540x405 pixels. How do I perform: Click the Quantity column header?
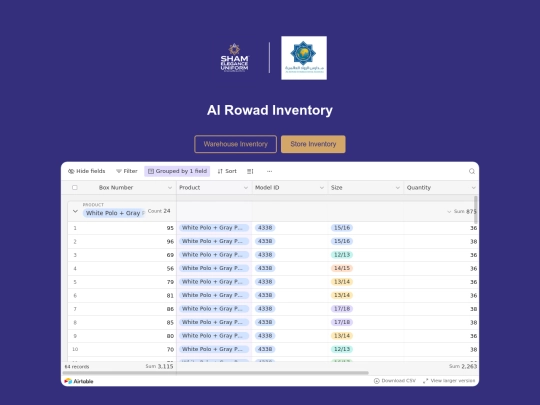tap(441, 188)
